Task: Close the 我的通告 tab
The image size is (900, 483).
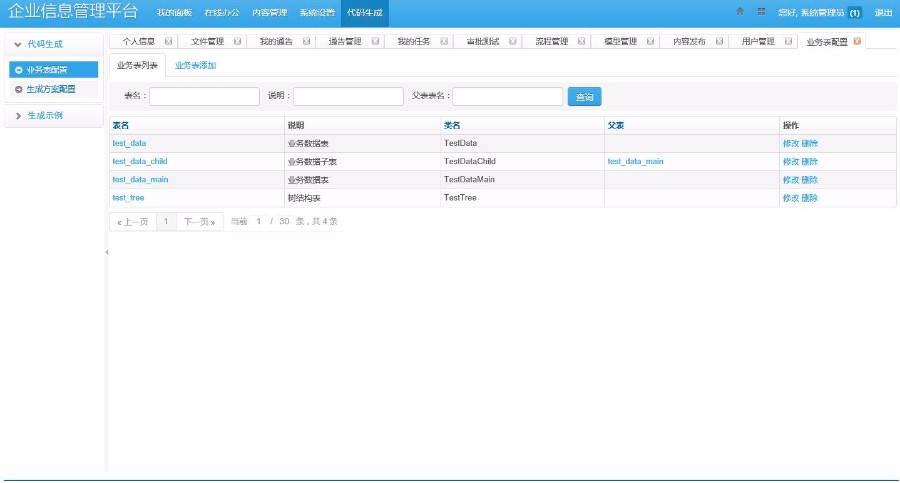Action: [306, 41]
